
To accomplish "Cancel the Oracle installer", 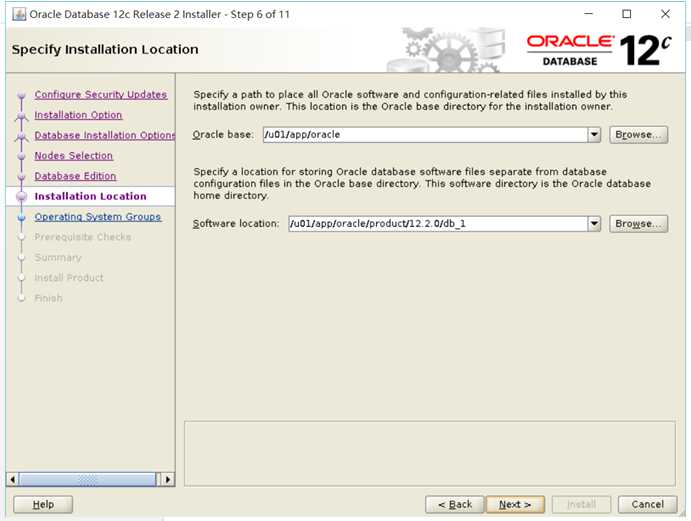I will click(x=647, y=504).
